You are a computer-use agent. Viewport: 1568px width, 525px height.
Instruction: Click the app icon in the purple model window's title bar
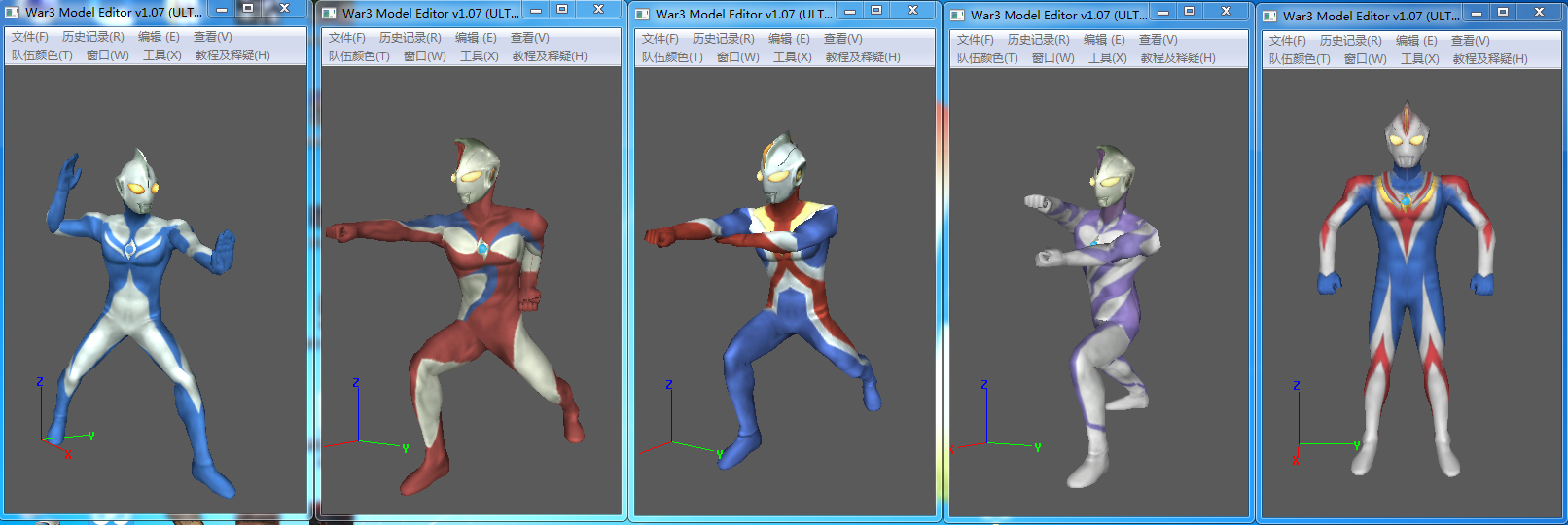[957, 16]
